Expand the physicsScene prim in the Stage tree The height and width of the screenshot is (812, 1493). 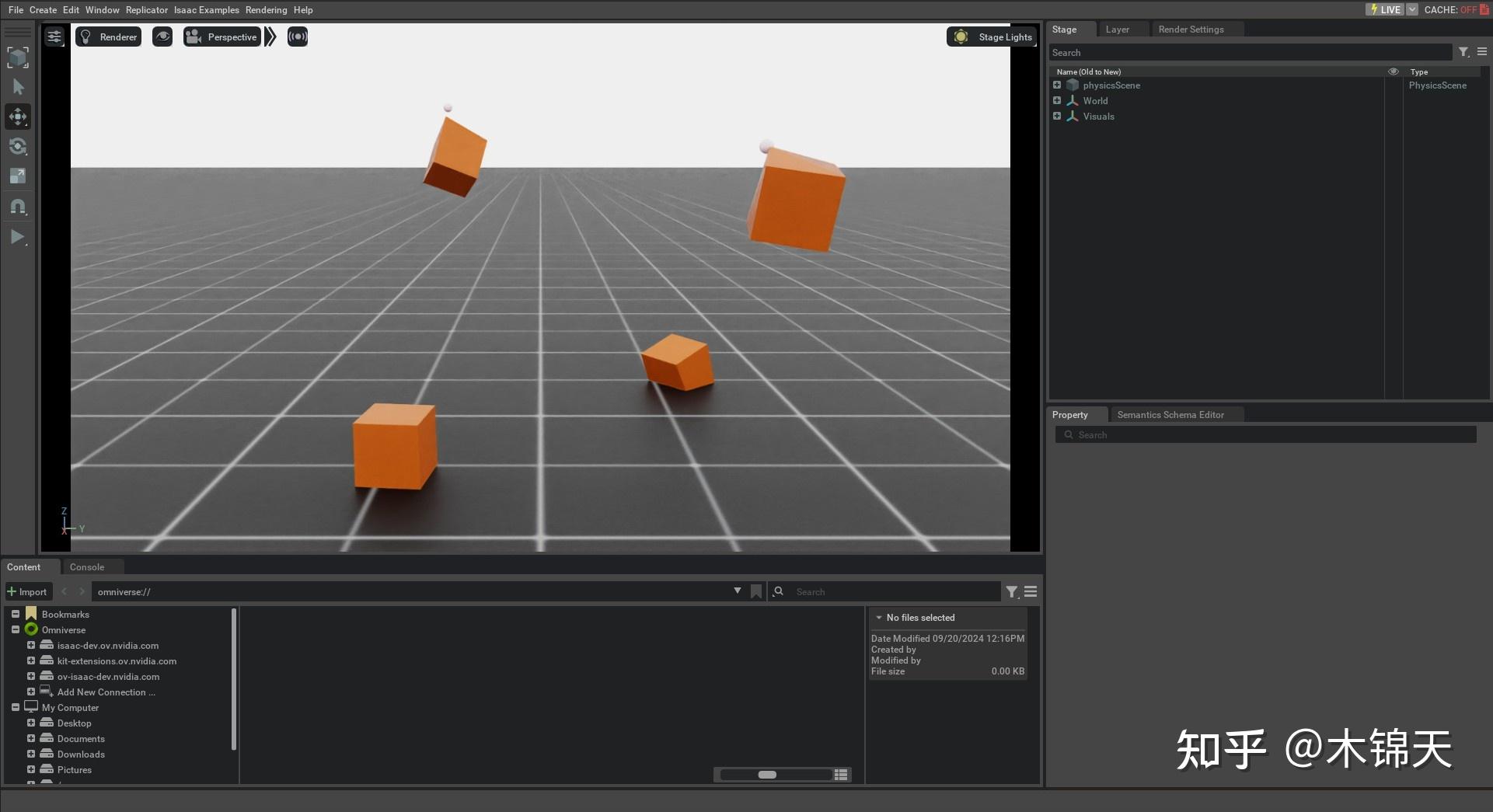[1057, 85]
